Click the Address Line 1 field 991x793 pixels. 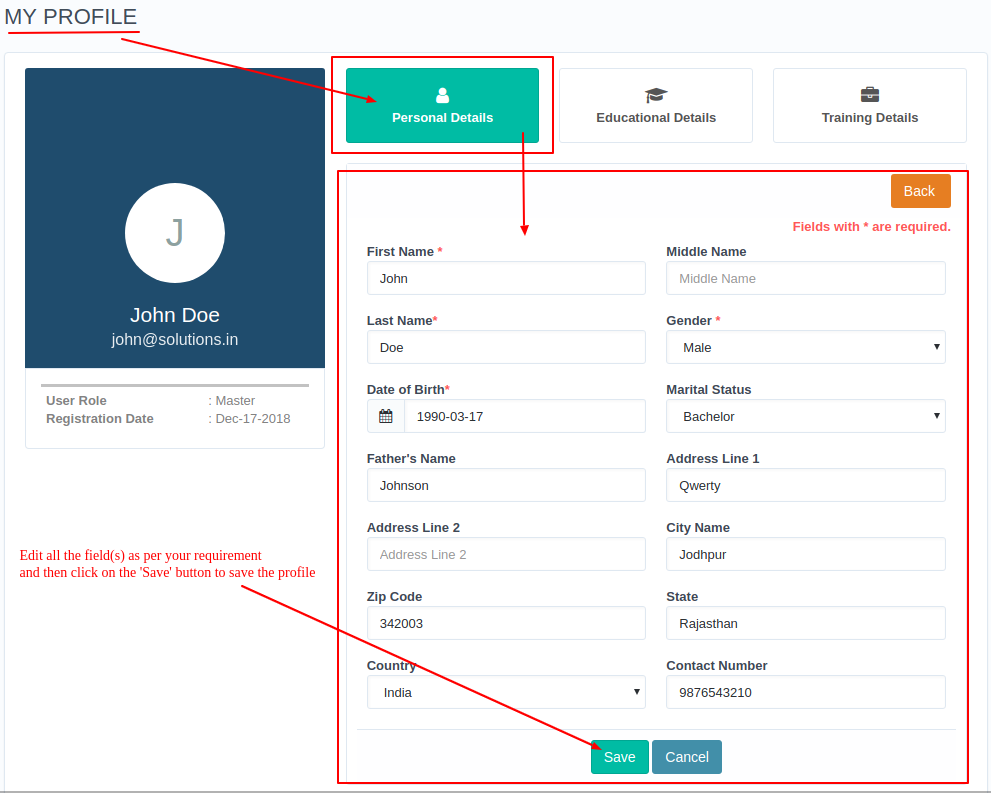tap(805, 485)
